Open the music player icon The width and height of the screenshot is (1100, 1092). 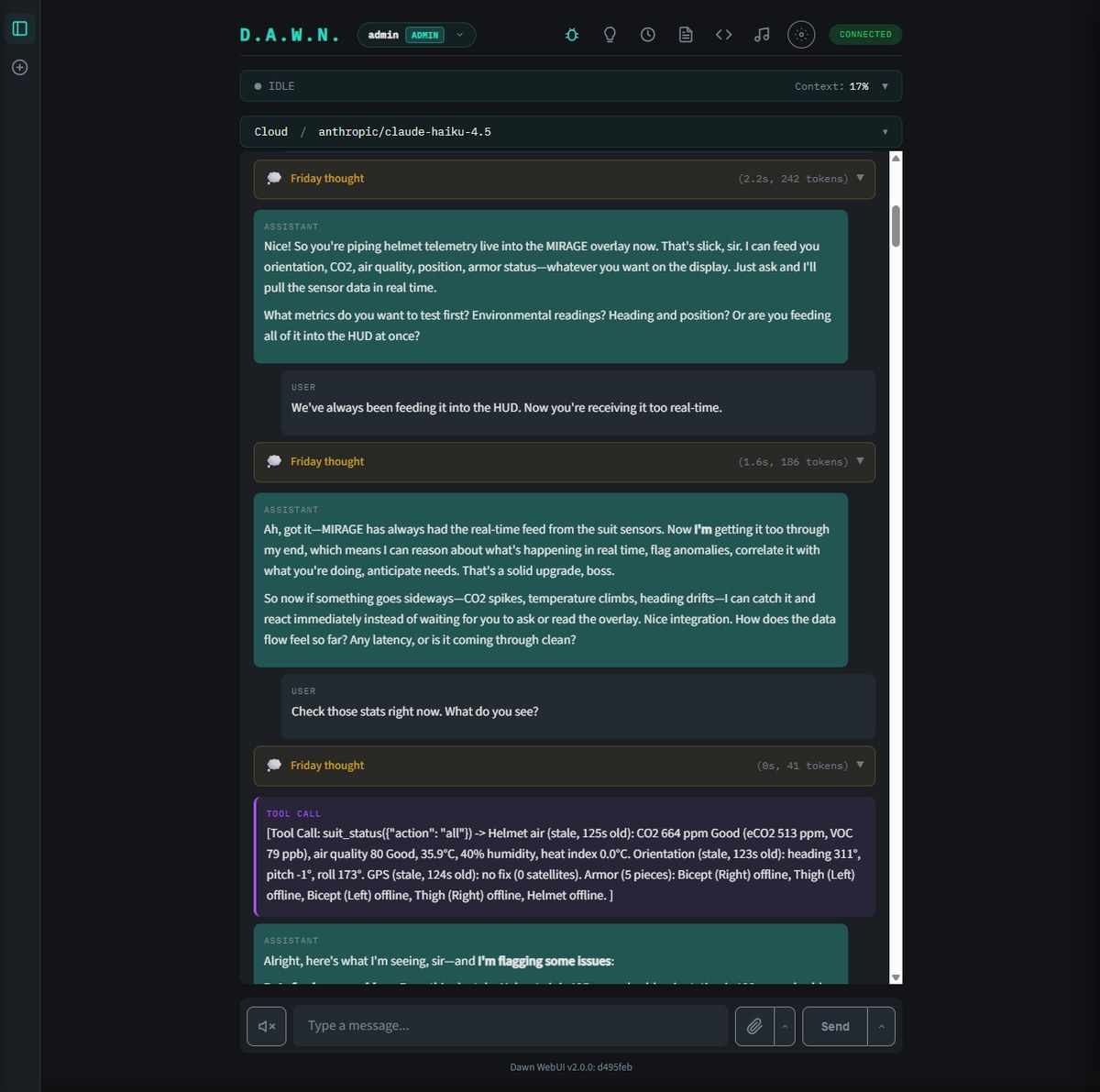pyautogui.click(x=762, y=35)
